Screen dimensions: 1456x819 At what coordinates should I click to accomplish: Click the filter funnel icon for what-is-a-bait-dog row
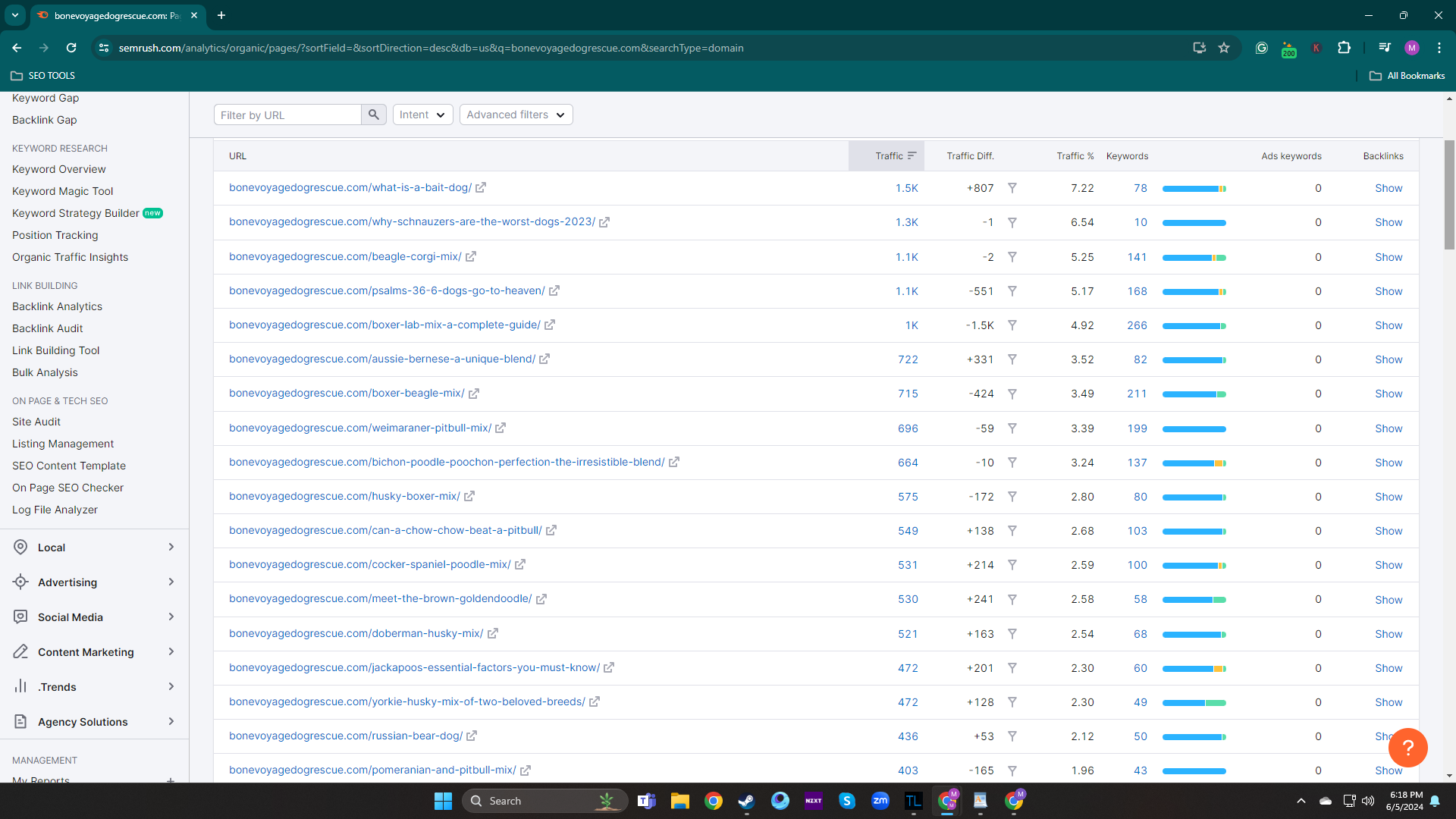[1012, 188]
